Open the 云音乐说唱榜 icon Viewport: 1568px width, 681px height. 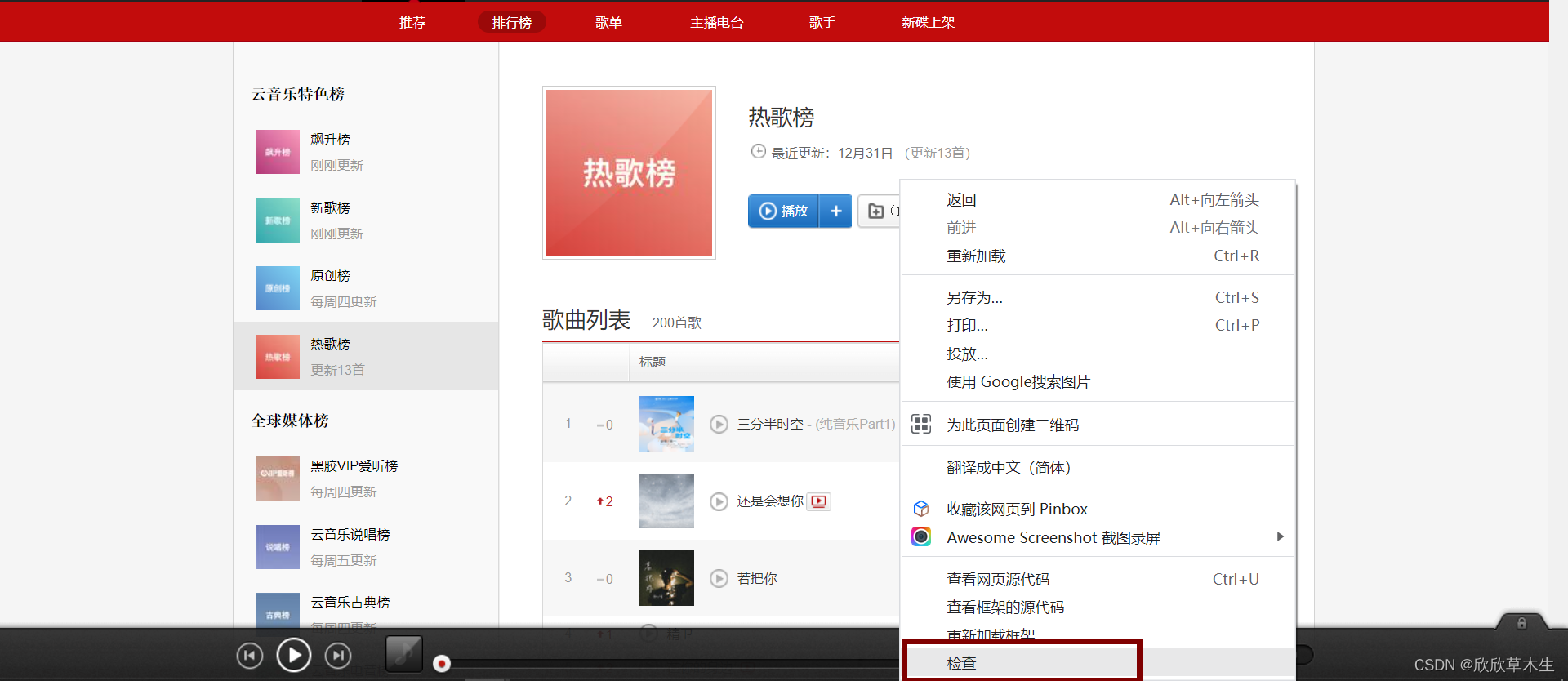click(x=278, y=547)
